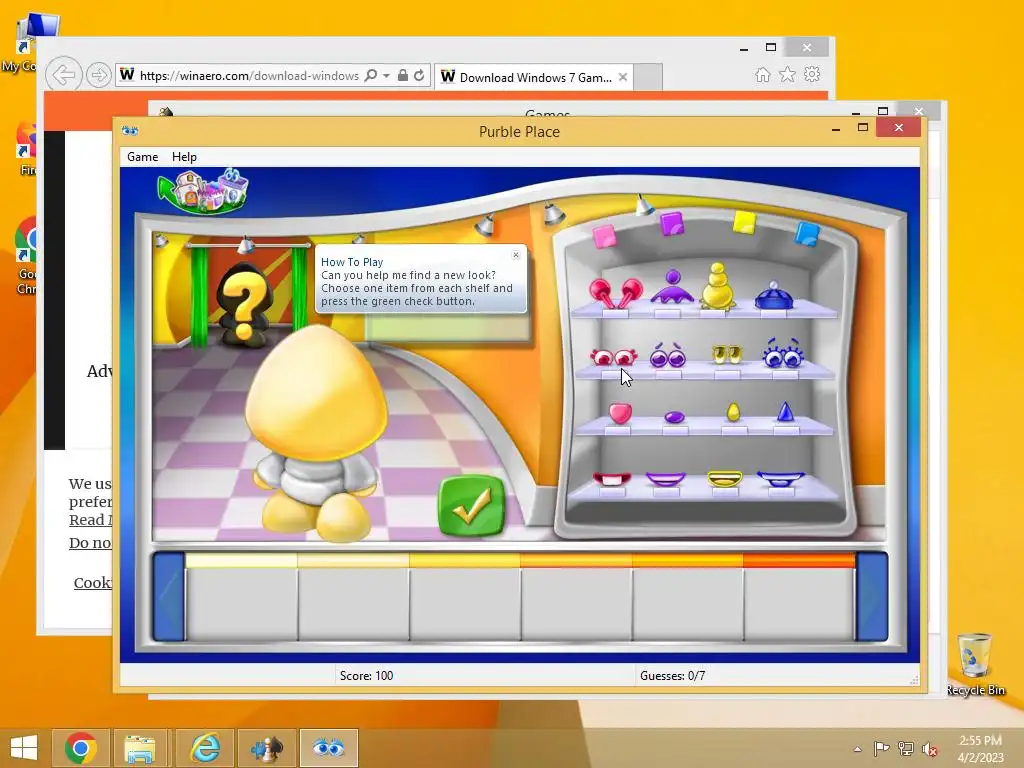
Task: Pick the red heart-shaped nose
Action: (620, 413)
